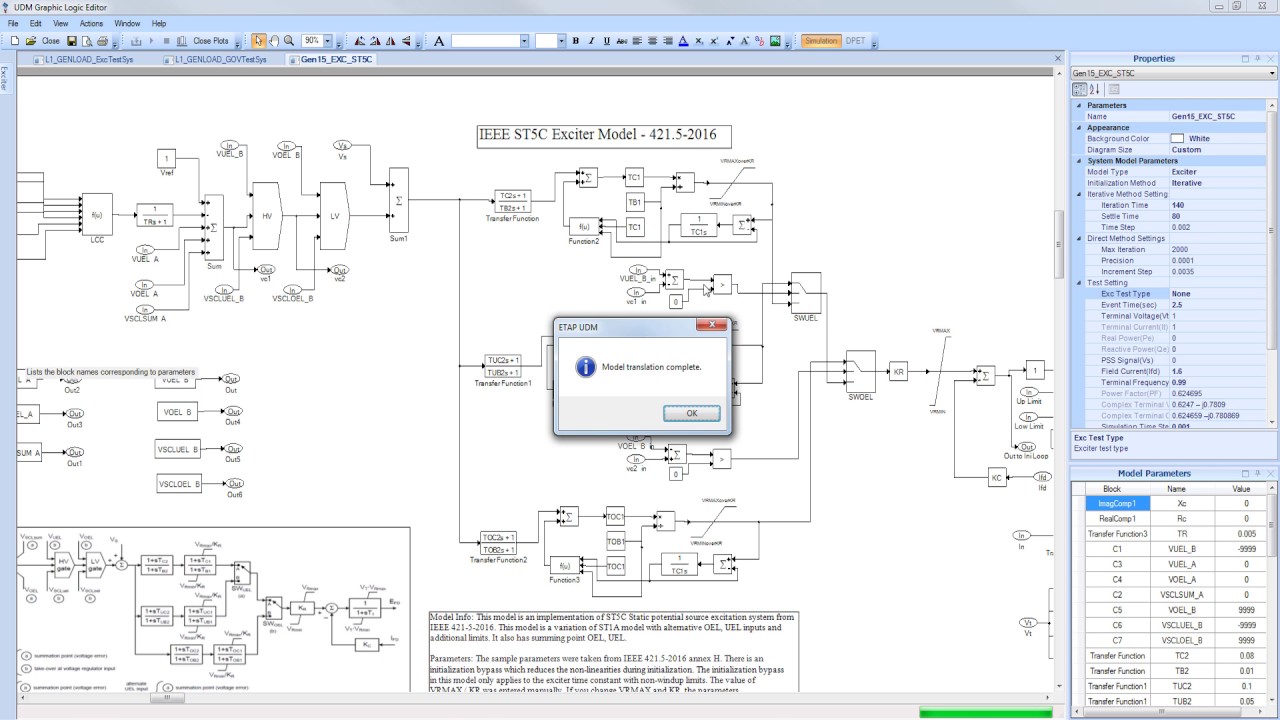1280x720 pixels.
Task: Align text left
Action: tap(637, 41)
